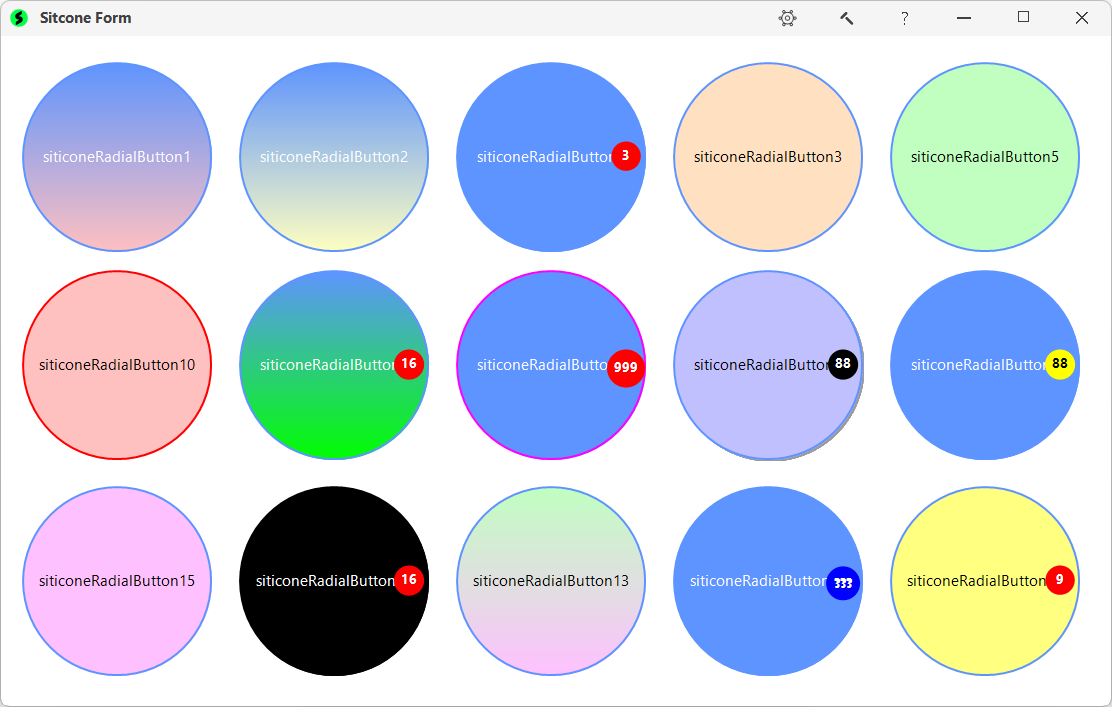This screenshot has width=1112, height=707.
Task: Click the black badge showing 88
Action: point(843,365)
